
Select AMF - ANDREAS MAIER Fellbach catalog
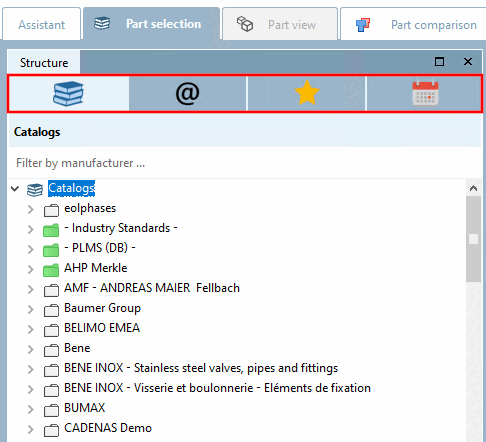click(x=152, y=288)
